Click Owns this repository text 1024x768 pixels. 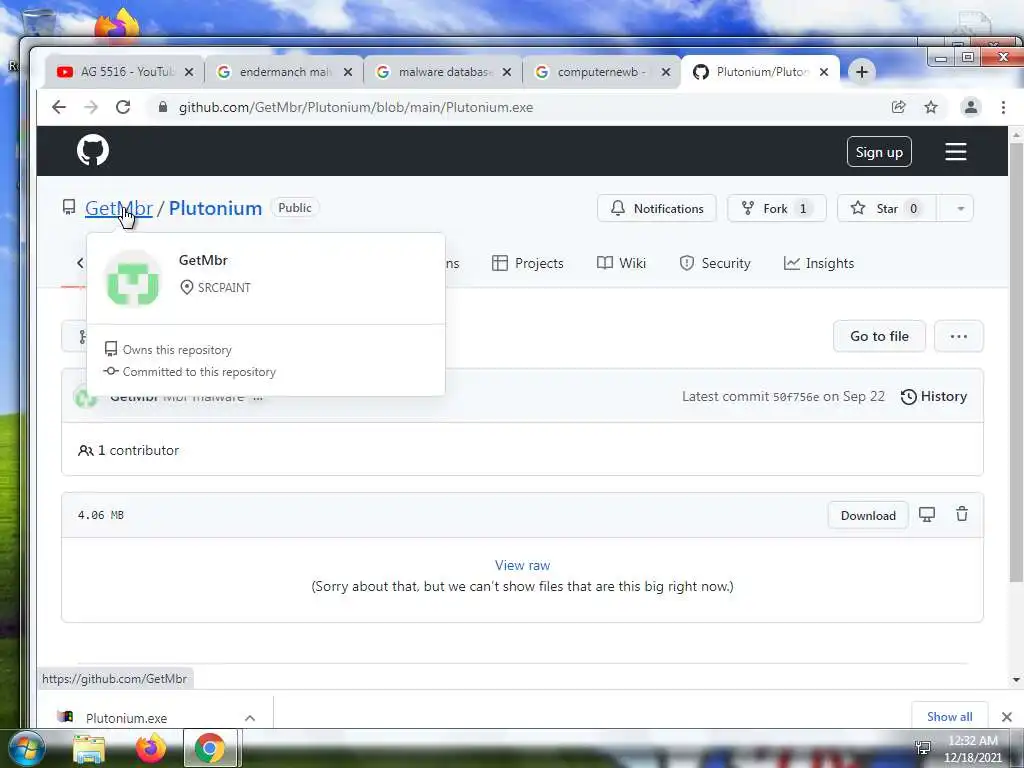(177, 349)
